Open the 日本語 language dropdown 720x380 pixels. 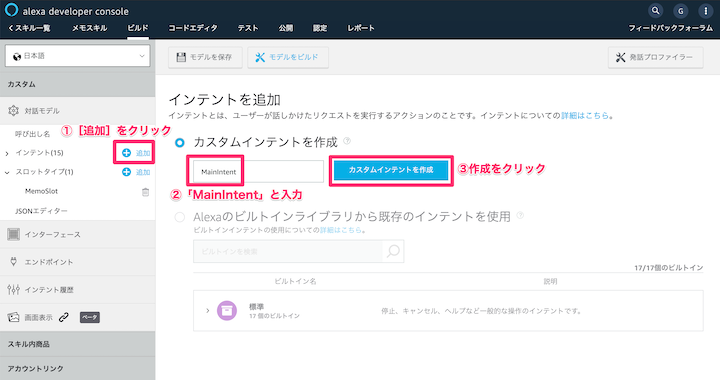[x=78, y=56]
